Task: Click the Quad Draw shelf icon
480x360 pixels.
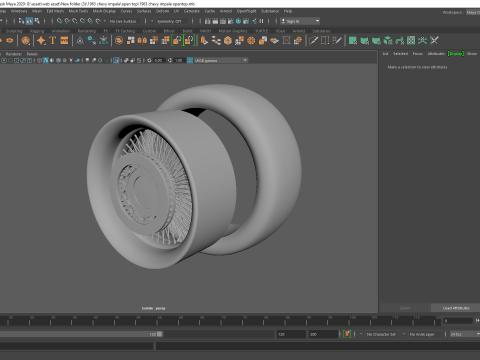Action: coord(337,41)
